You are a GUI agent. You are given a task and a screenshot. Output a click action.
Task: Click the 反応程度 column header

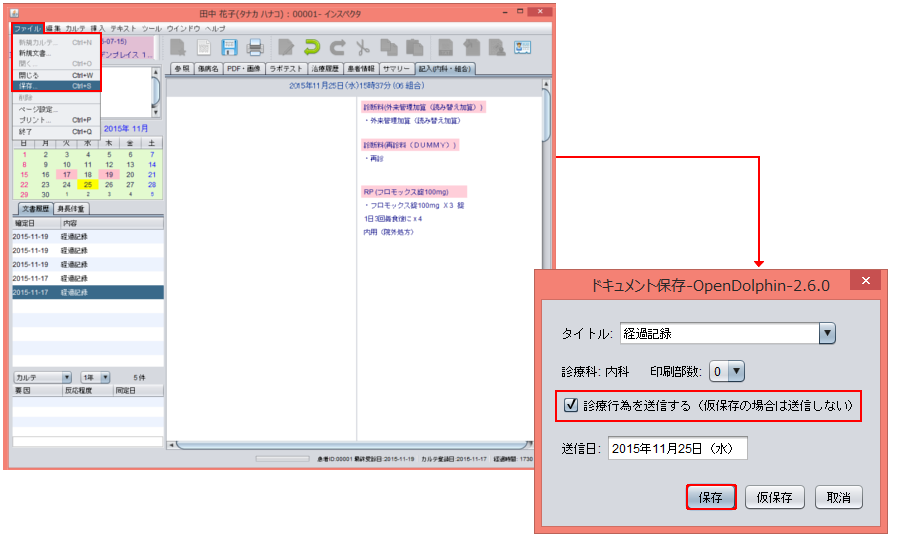tap(88, 390)
